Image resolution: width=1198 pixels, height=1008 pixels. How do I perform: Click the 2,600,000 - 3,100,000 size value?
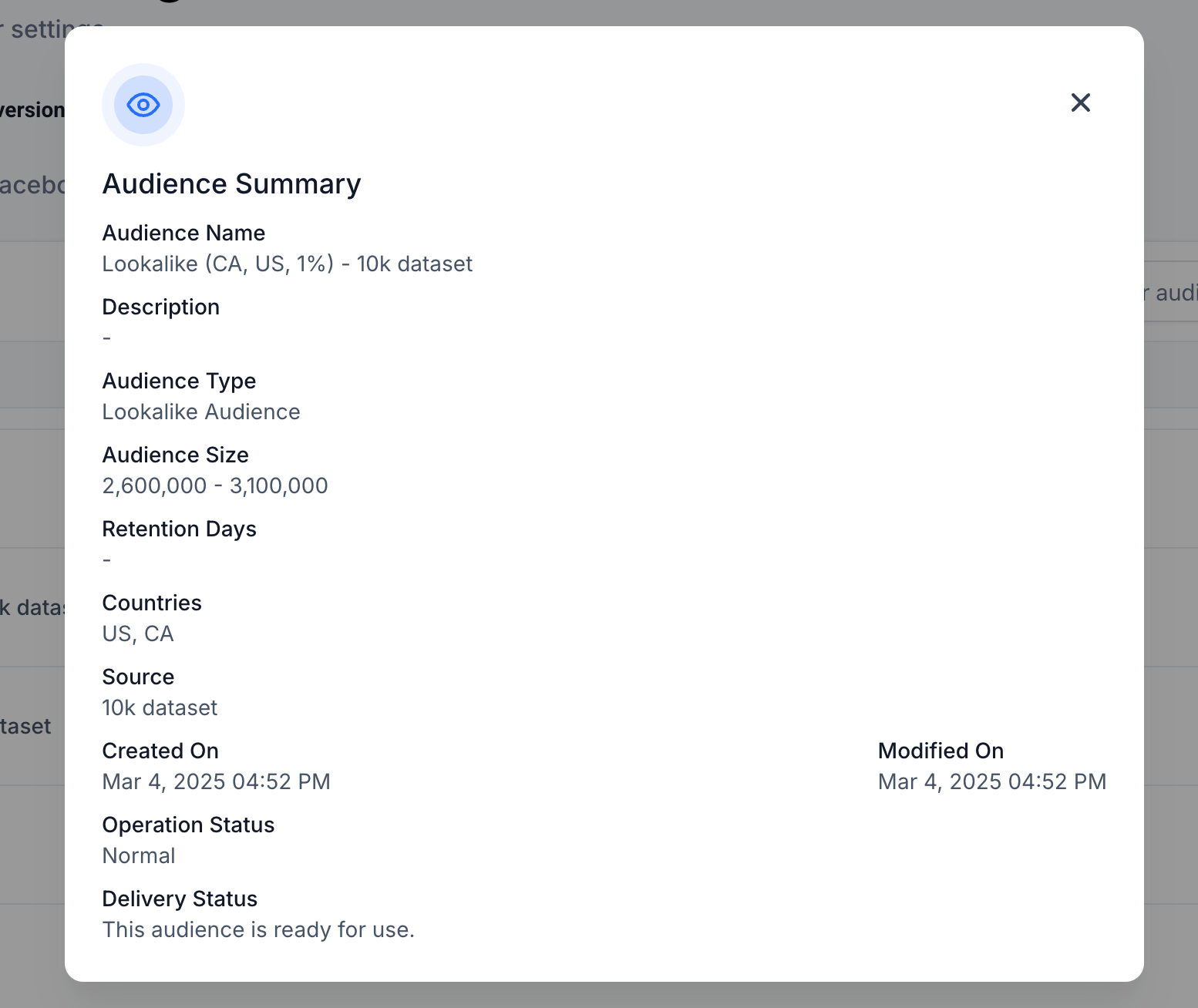tap(214, 486)
